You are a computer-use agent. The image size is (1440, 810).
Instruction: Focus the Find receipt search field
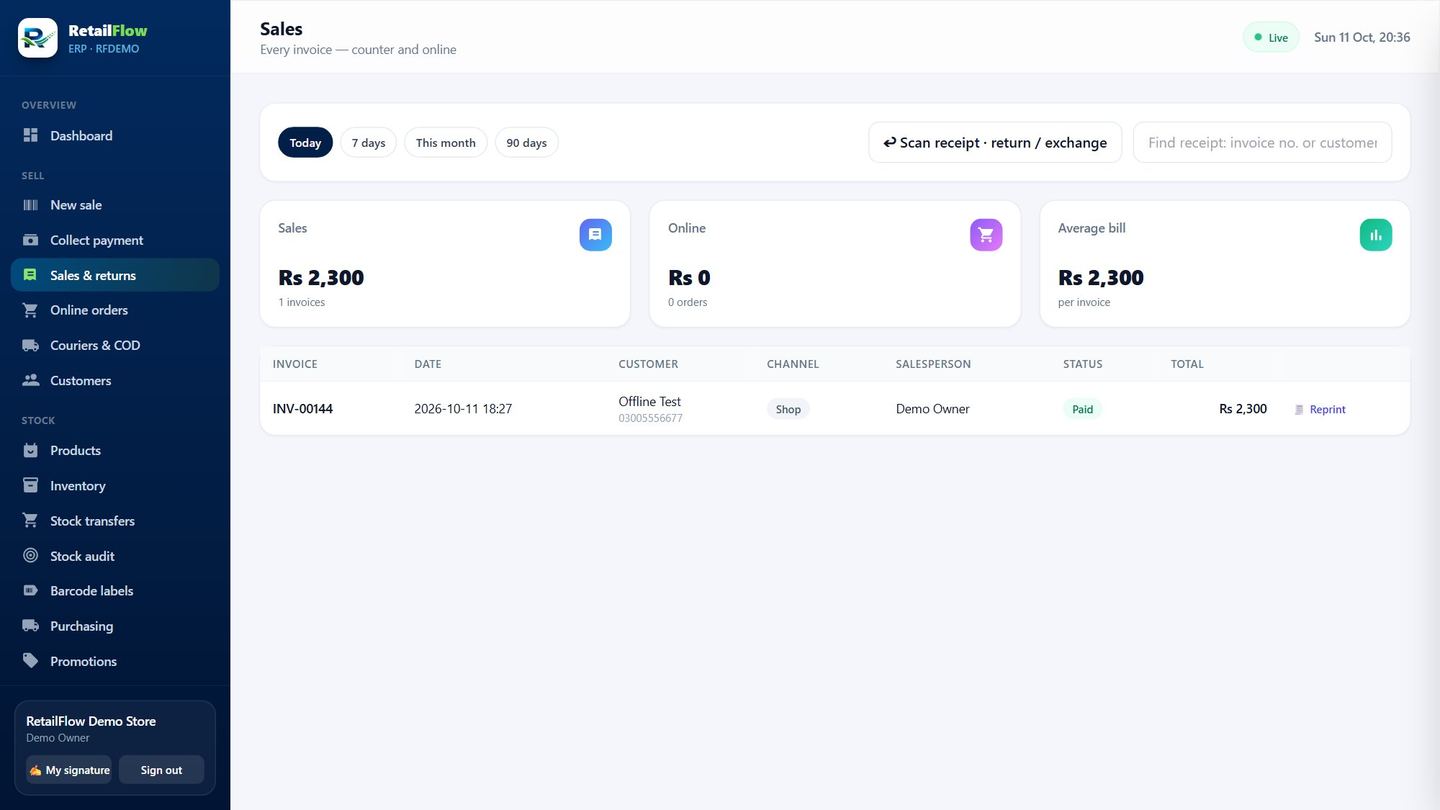(x=1262, y=142)
